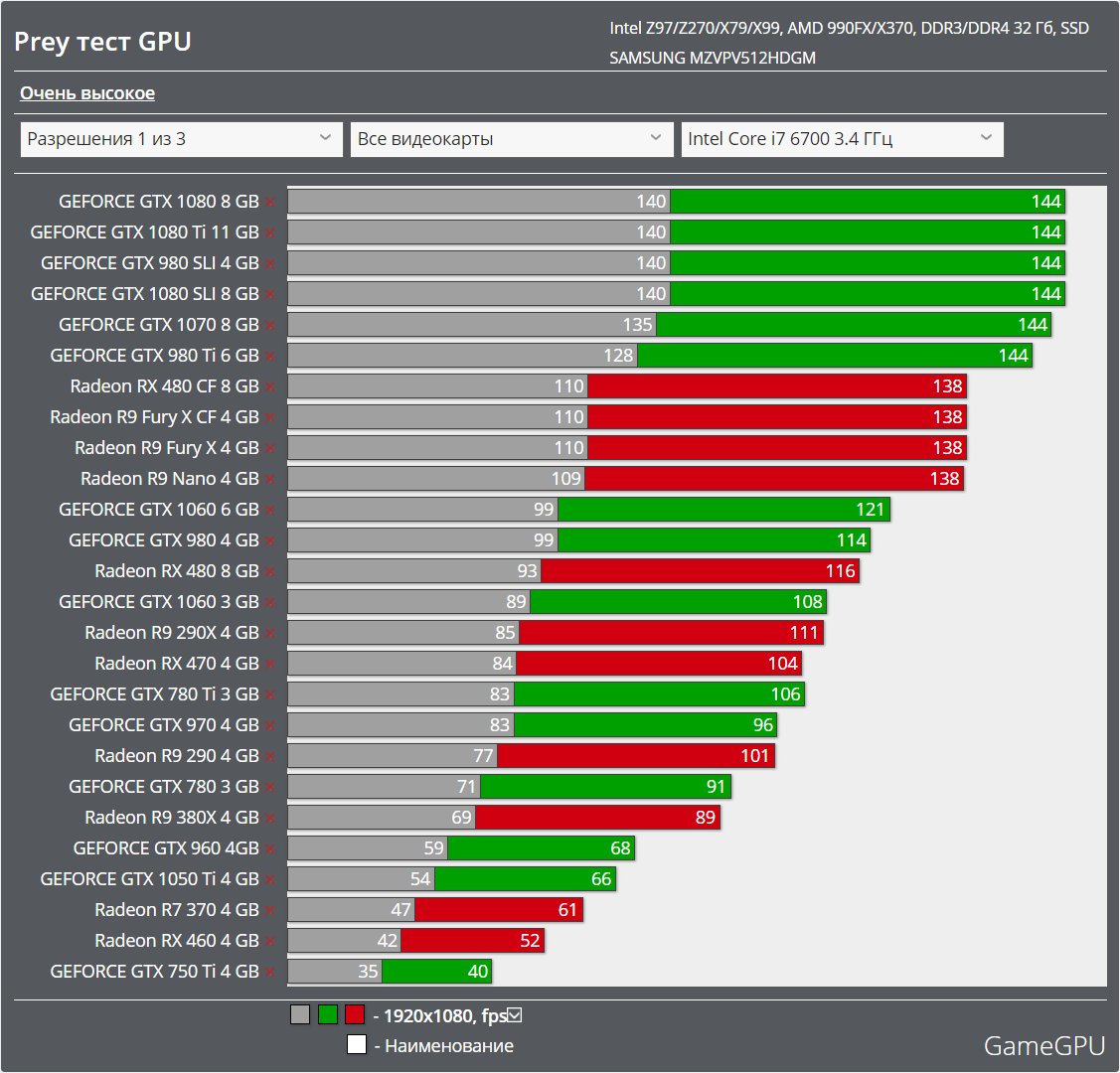
Task: Click the 'GEFORCE GTX 750 Ti 4 GB' label
Action: [154, 972]
